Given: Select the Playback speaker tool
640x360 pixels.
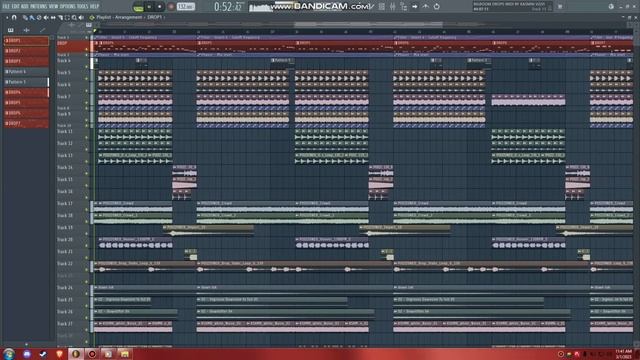Looking at the screenshot, I should click(x=81, y=18).
